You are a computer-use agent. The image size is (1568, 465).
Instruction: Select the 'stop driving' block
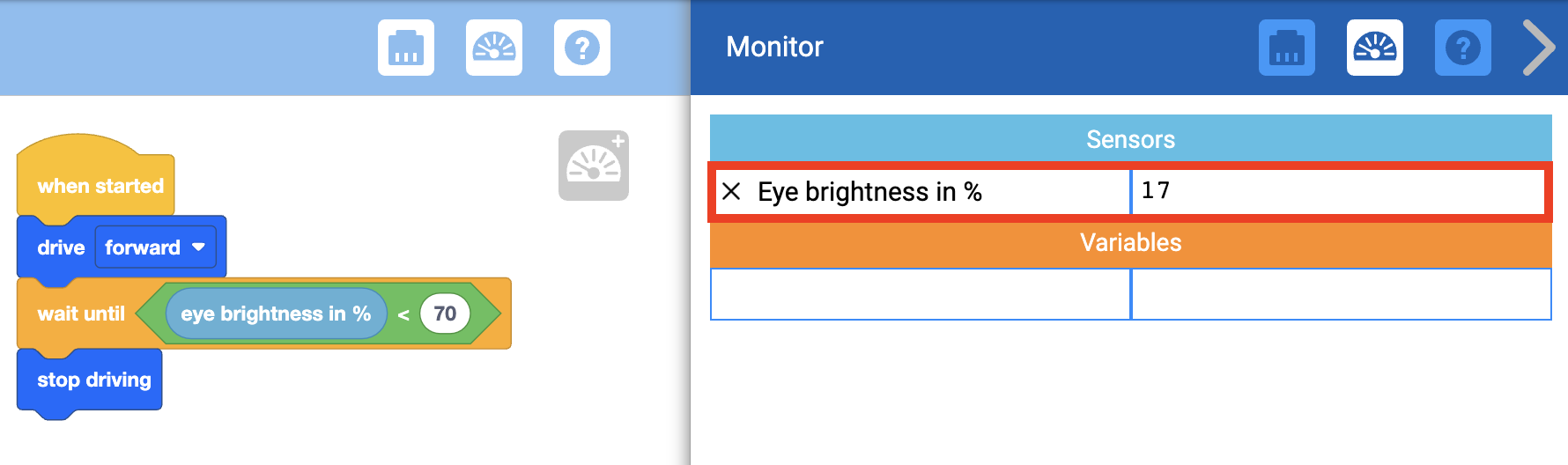(x=93, y=380)
